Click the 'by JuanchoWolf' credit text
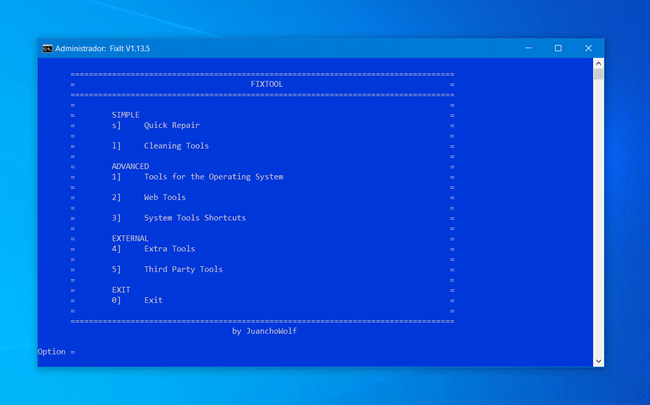 pyautogui.click(x=264, y=331)
